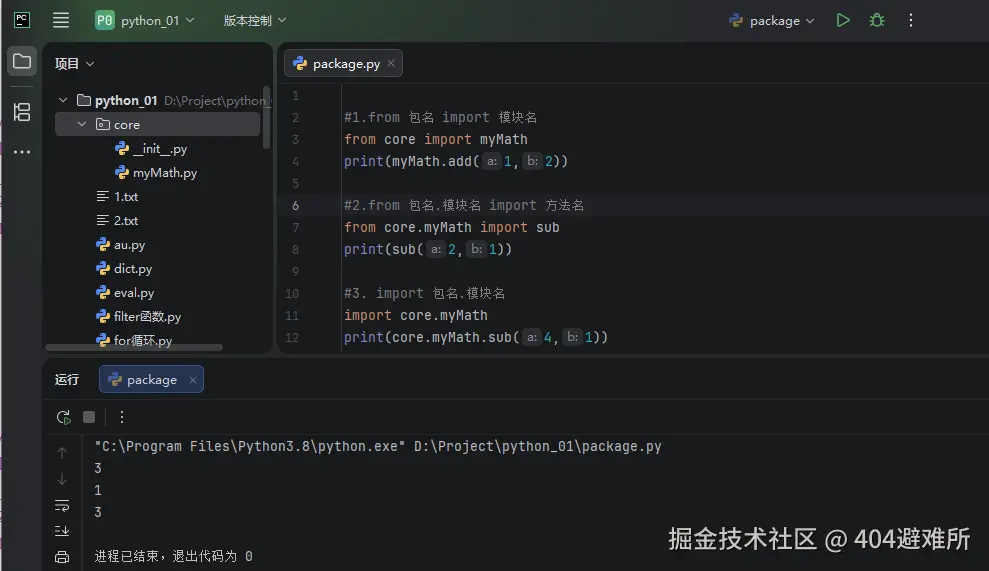Click the print(core.myMath.sub line
Screen dimensions: 989x571
point(476,338)
